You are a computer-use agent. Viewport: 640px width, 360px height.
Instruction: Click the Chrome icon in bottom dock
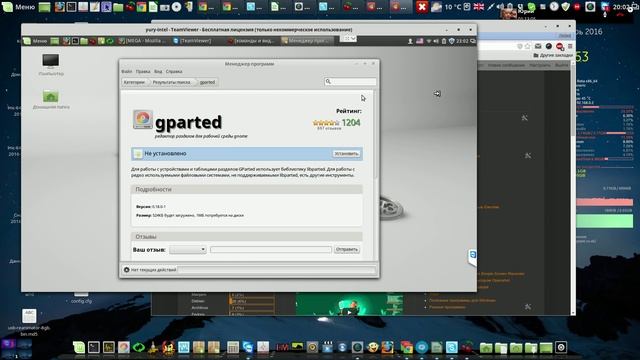407,347
